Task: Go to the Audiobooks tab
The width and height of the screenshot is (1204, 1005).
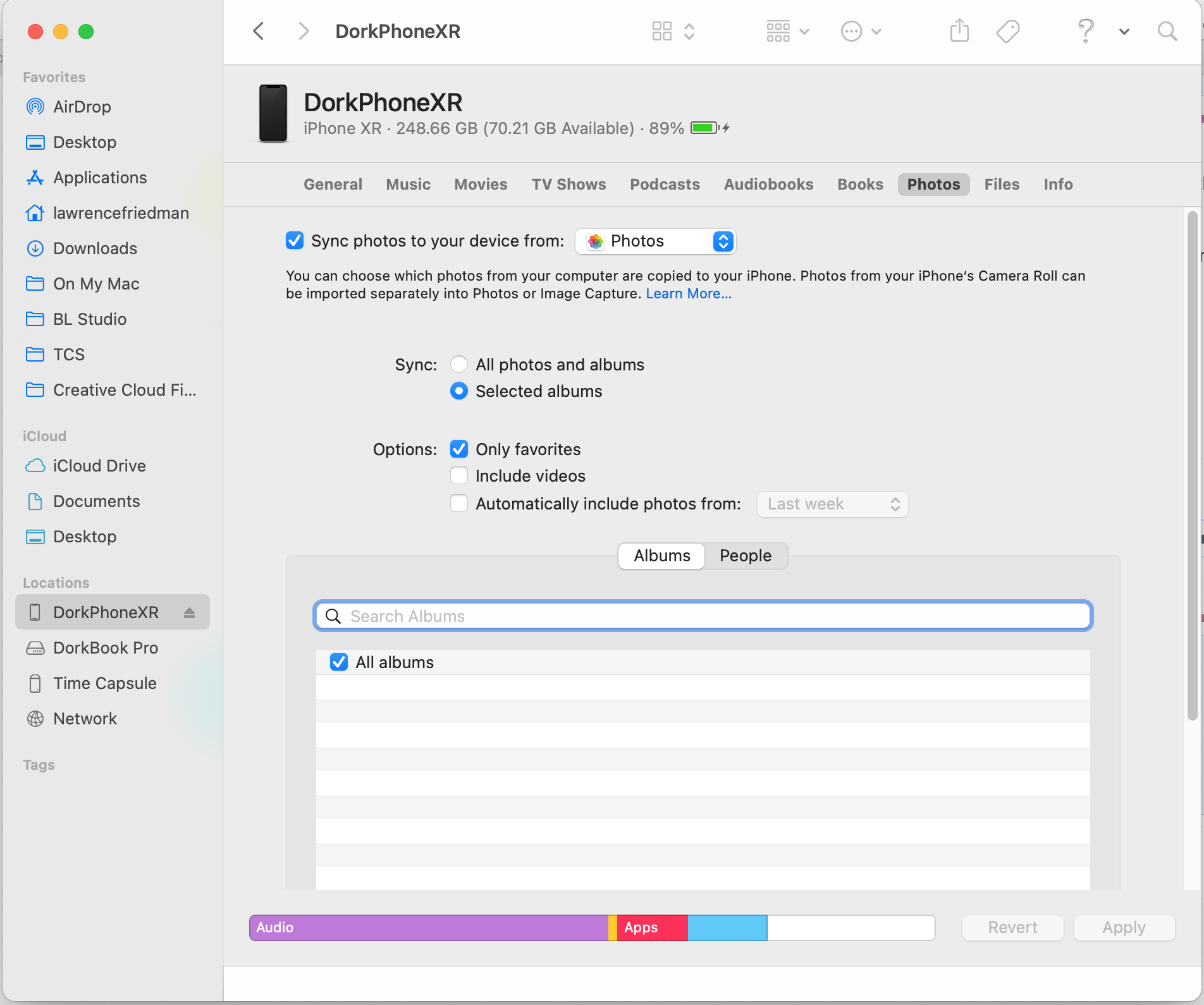Action: (769, 185)
